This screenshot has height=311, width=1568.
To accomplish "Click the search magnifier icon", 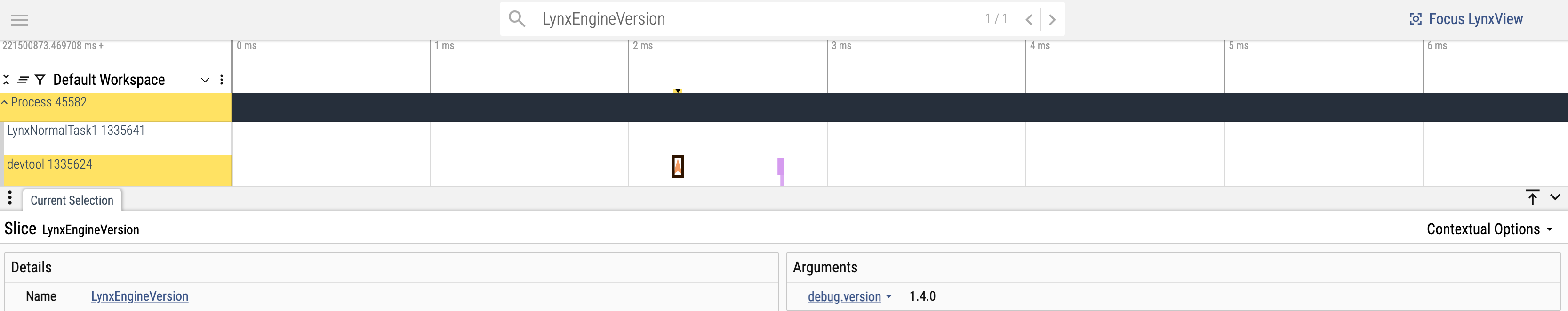I will click(x=517, y=19).
